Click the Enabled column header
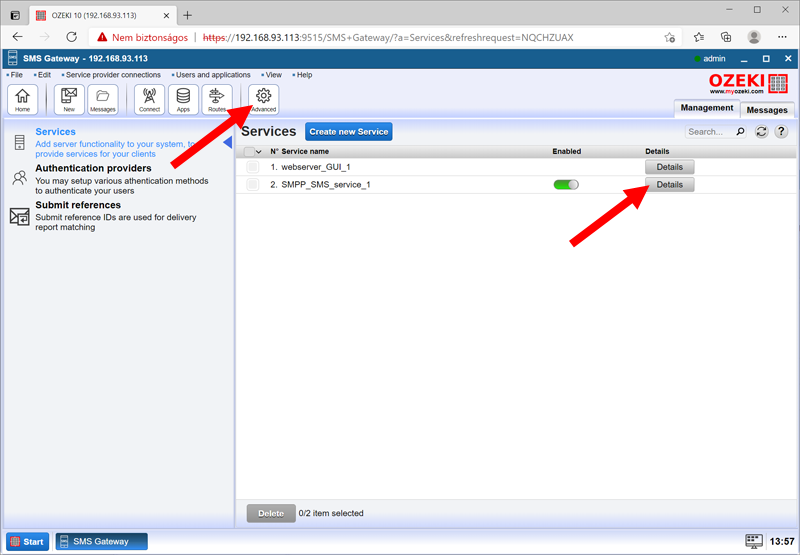The image size is (800, 555). pyautogui.click(x=566, y=152)
